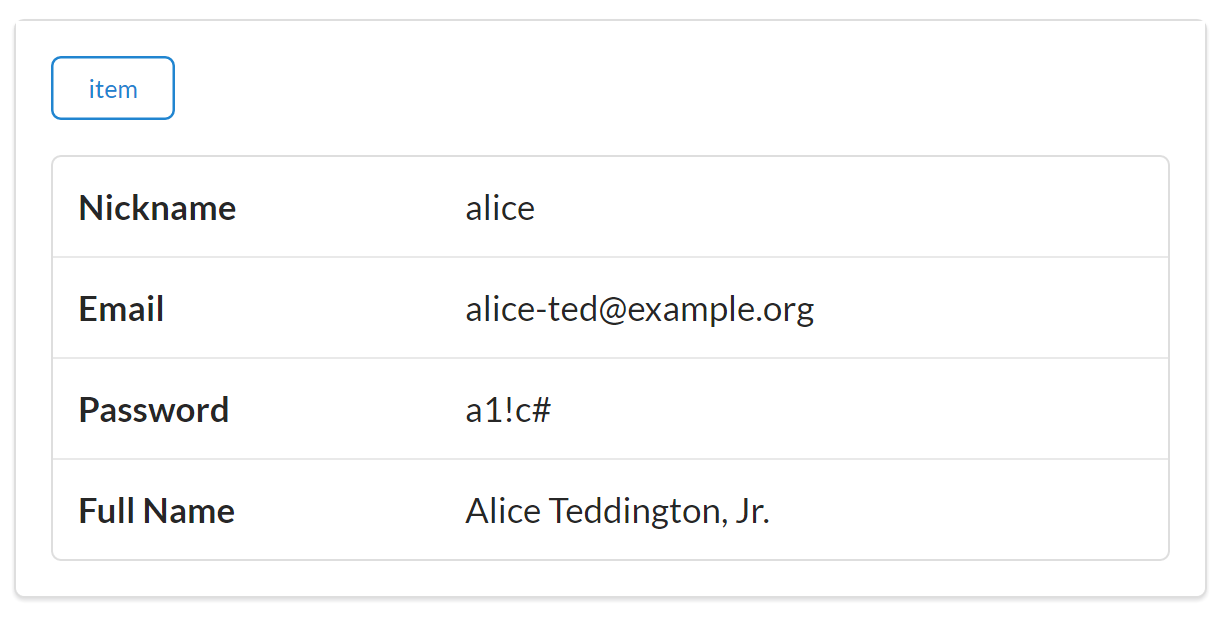The width and height of the screenshot is (1227, 621).
Task: Click the "a1" start of the password value
Action: (484, 410)
